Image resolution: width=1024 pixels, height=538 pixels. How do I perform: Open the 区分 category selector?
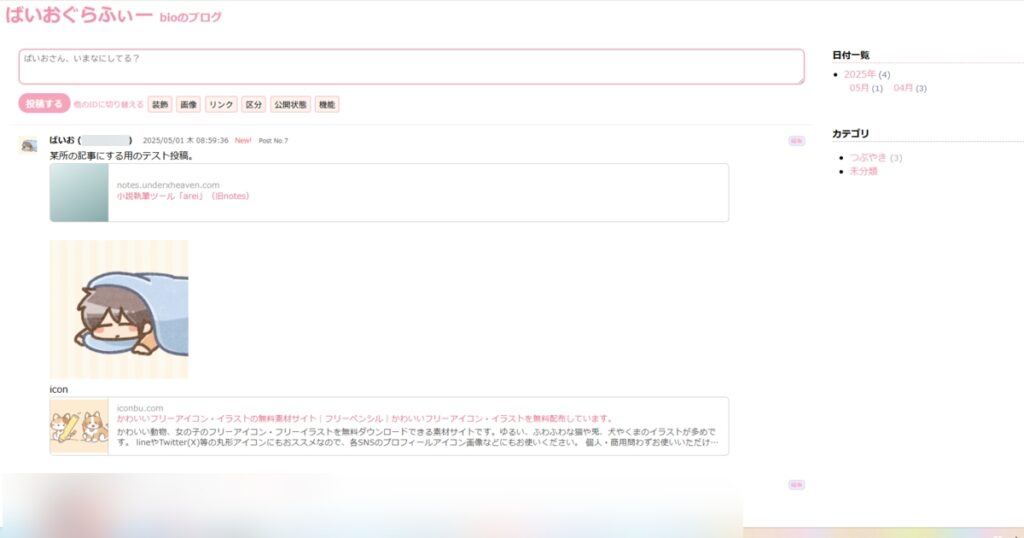point(254,105)
